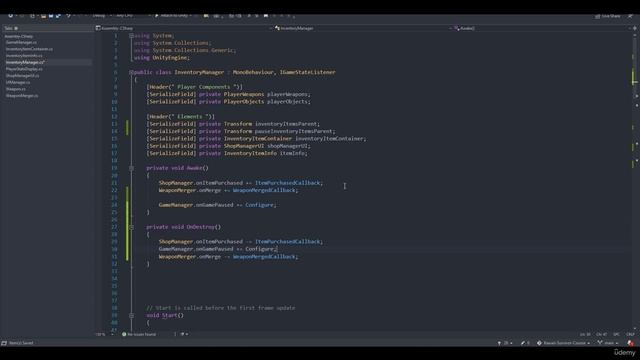
Task: Click the MonoBehaviour base class name
Action: [253, 72]
